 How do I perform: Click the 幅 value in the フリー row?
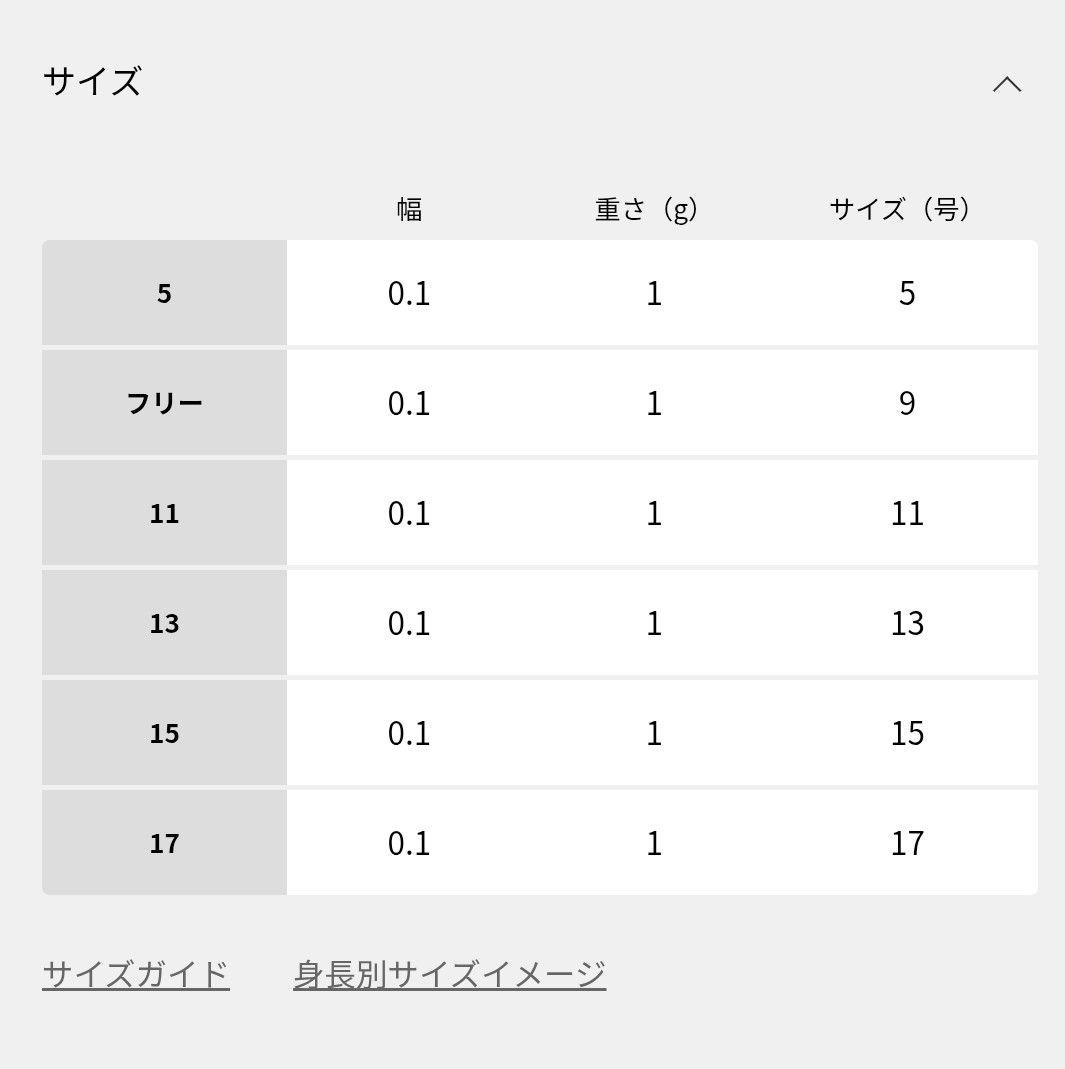pyautogui.click(x=409, y=402)
